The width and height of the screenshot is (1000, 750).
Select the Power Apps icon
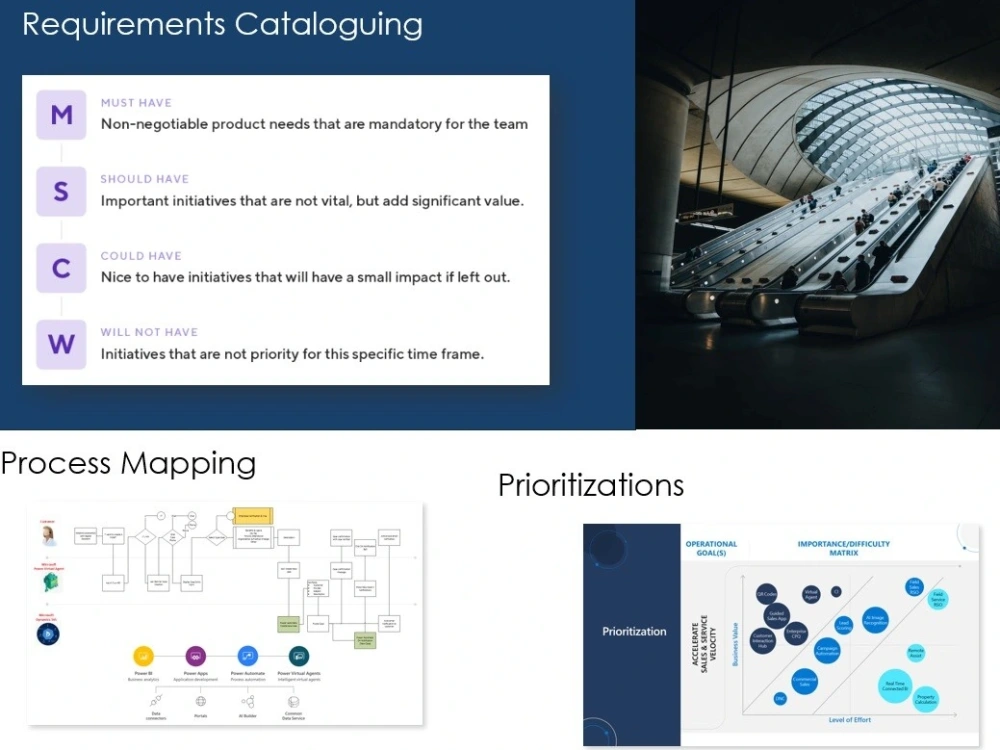[x=195, y=656]
